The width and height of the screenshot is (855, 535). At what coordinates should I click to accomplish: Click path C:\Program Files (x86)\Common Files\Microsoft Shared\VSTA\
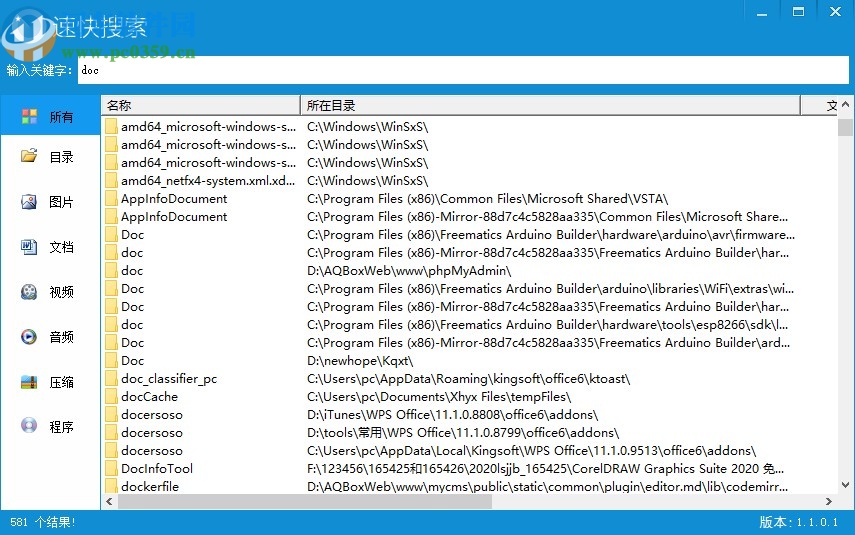487,199
